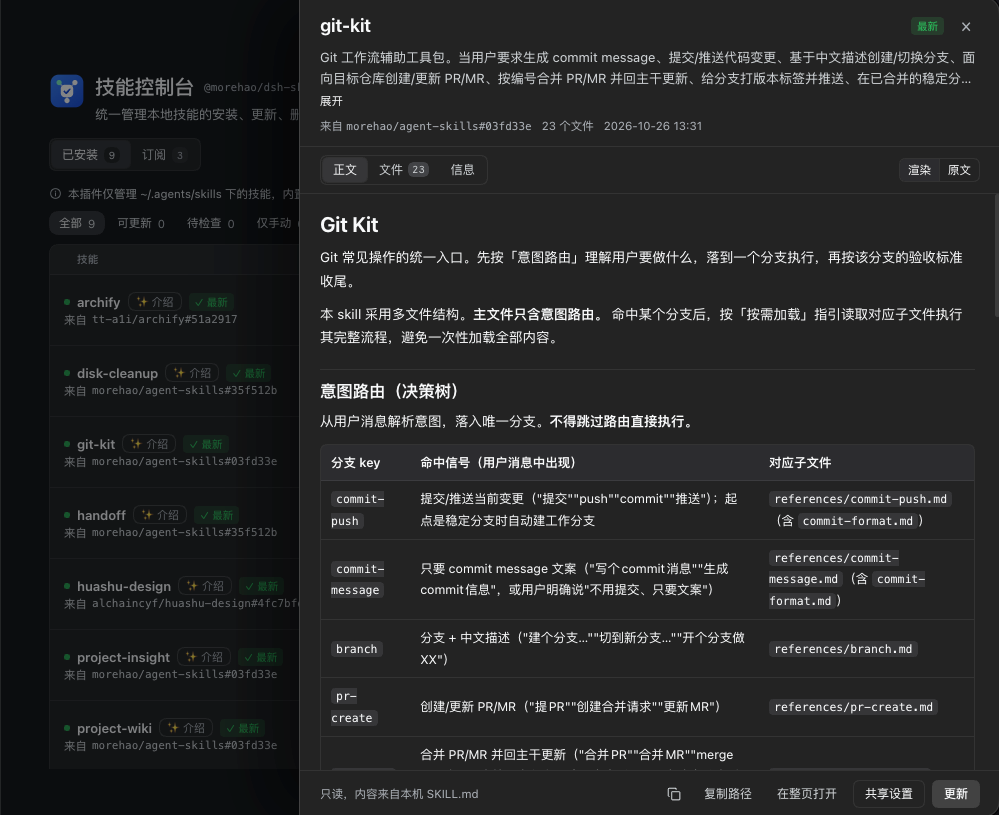The image size is (999, 815).
Task: Click the 分支 key column header
Action: pyautogui.click(x=356, y=463)
